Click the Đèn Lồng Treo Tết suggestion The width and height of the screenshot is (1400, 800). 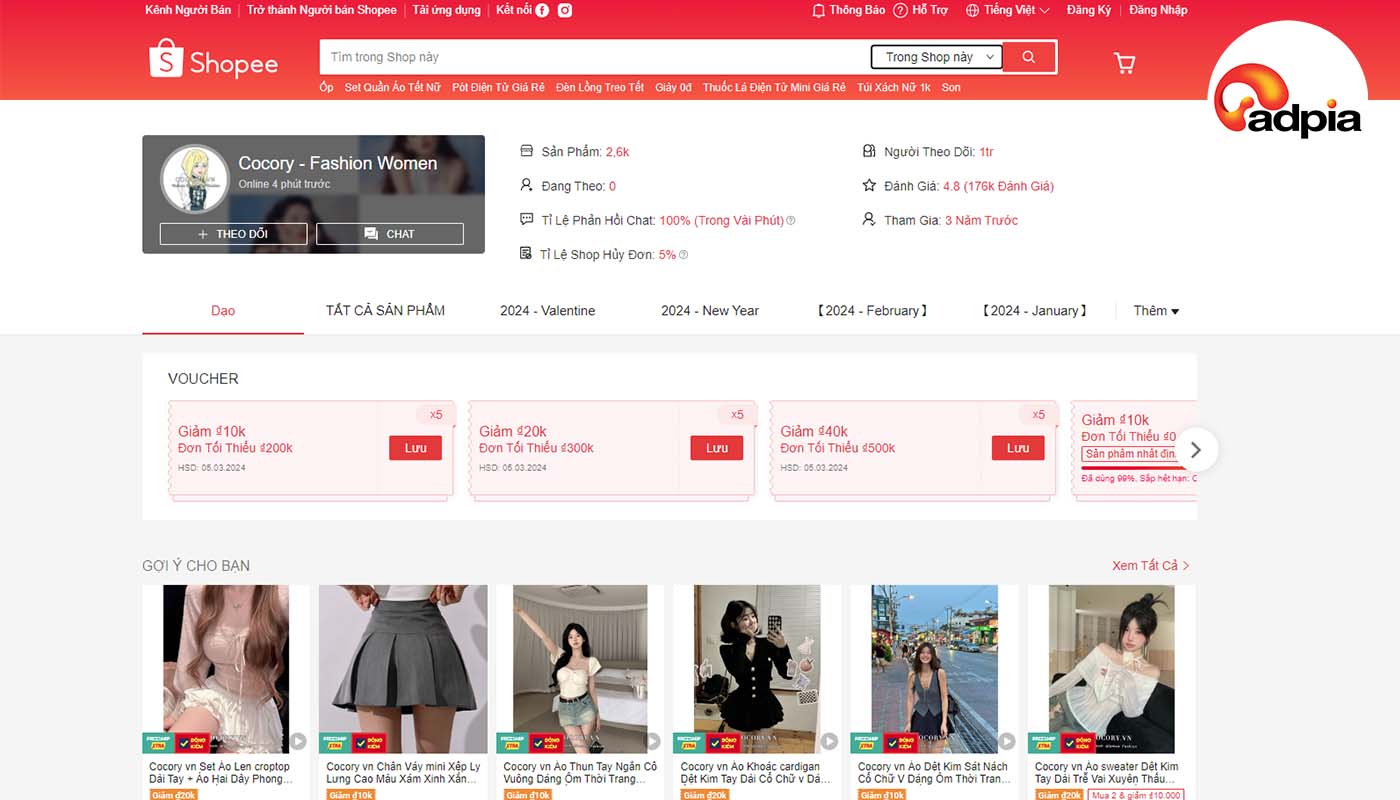(x=600, y=88)
